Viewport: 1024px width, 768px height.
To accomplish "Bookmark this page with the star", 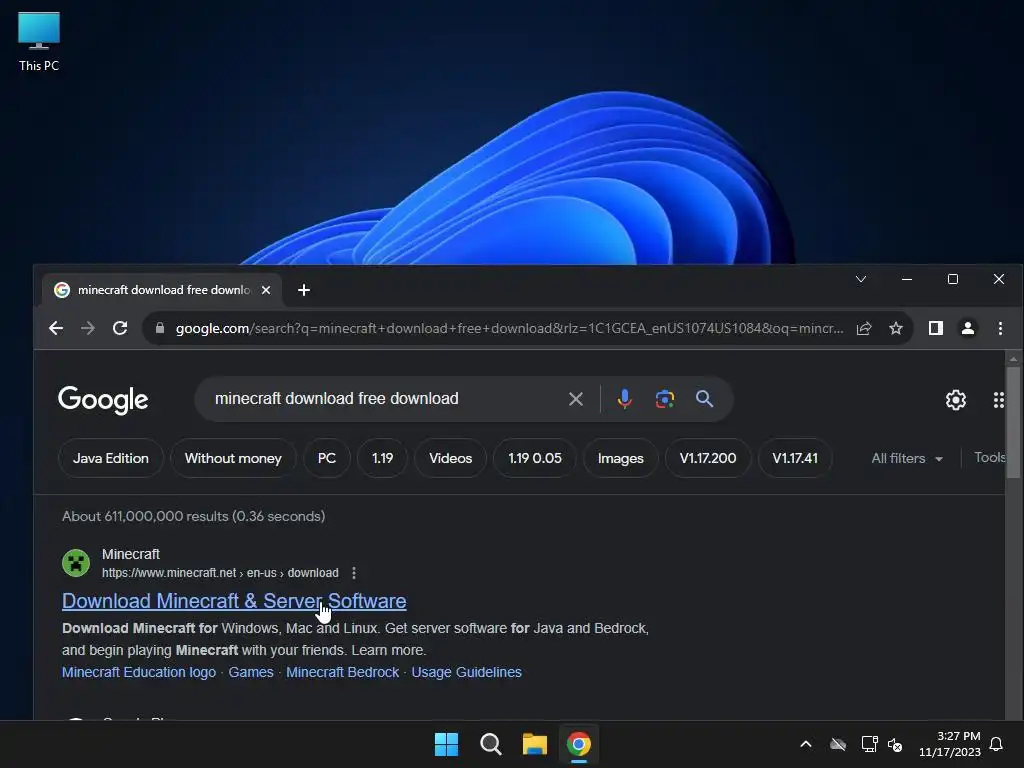I will pyautogui.click(x=896, y=328).
